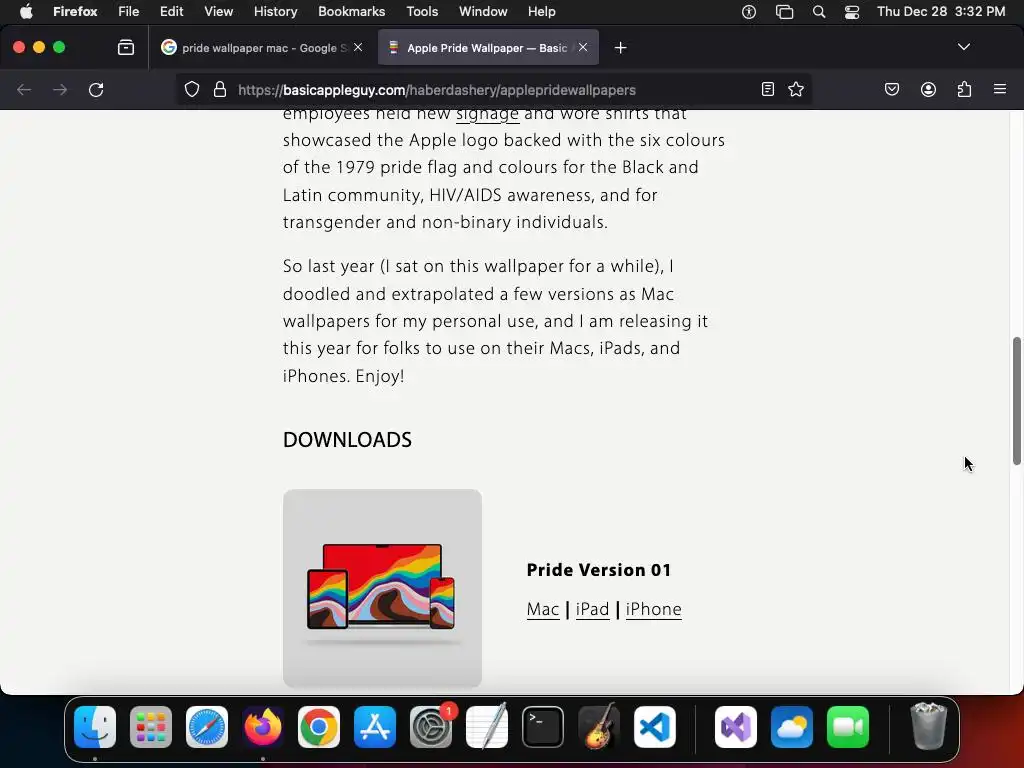This screenshot has height=768, width=1024.
Task: Launch Terminal from the Dock
Action: tap(543, 727)
